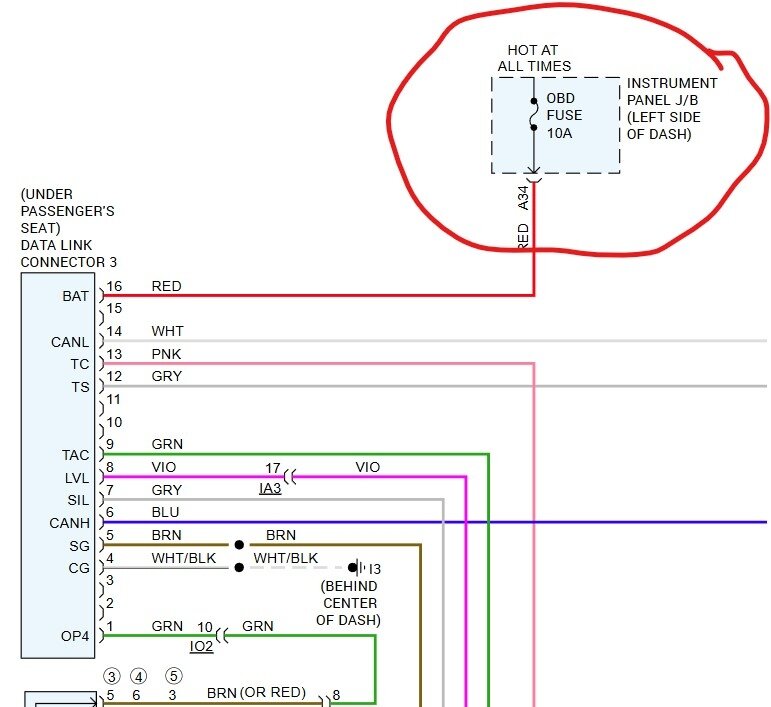Click the PNK wire label at pin 13
Viewport: 771px width, 707px height.
click(167, 354)
